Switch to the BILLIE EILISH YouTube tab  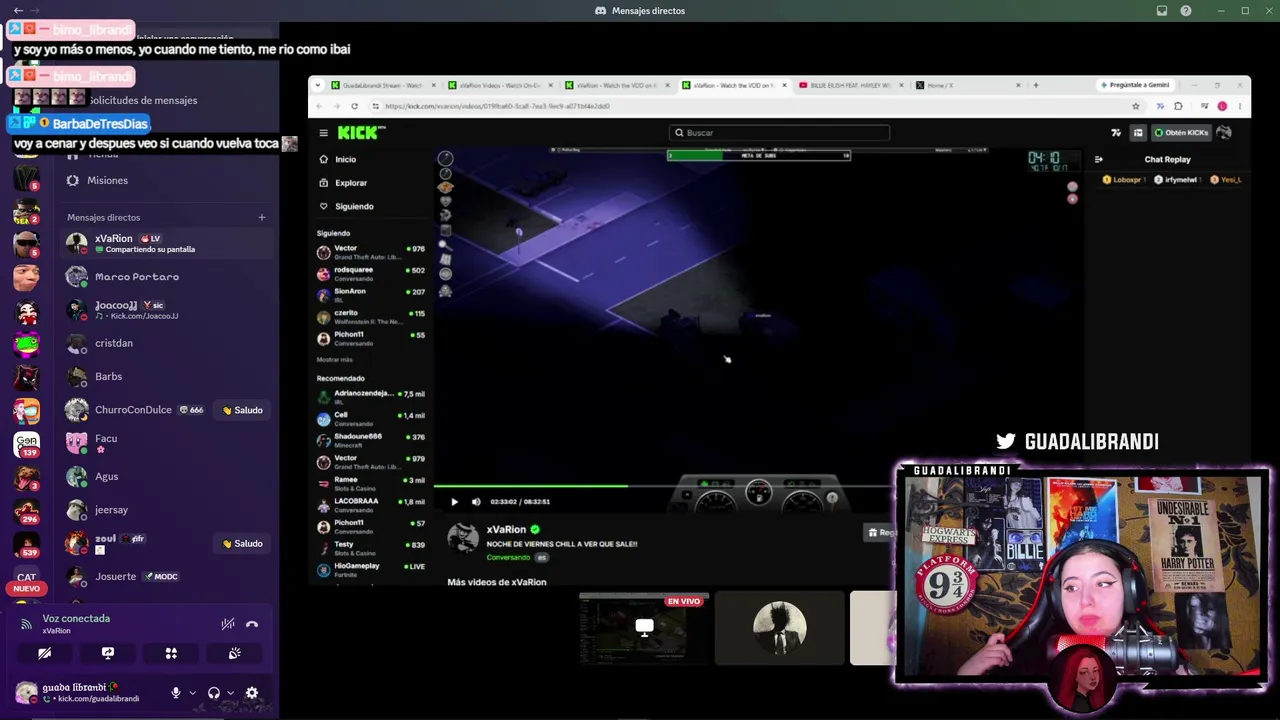(850, 85)
